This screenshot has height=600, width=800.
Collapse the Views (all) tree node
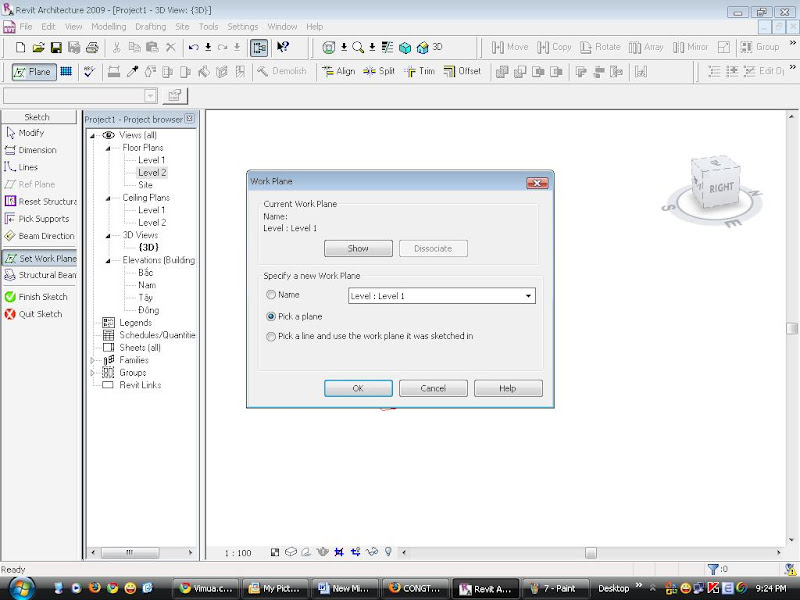92,136
